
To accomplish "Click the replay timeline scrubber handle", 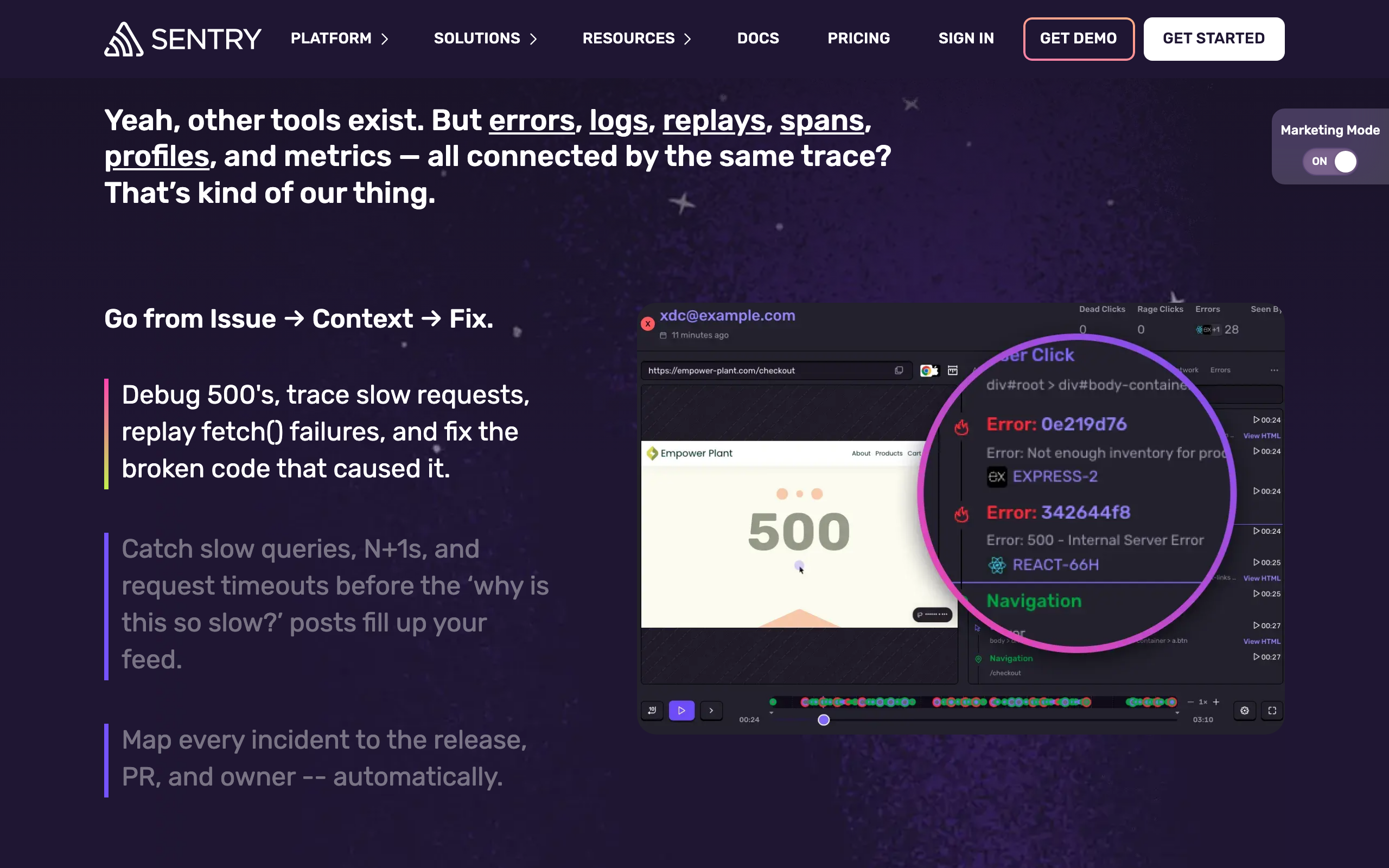I will point(824,720).
